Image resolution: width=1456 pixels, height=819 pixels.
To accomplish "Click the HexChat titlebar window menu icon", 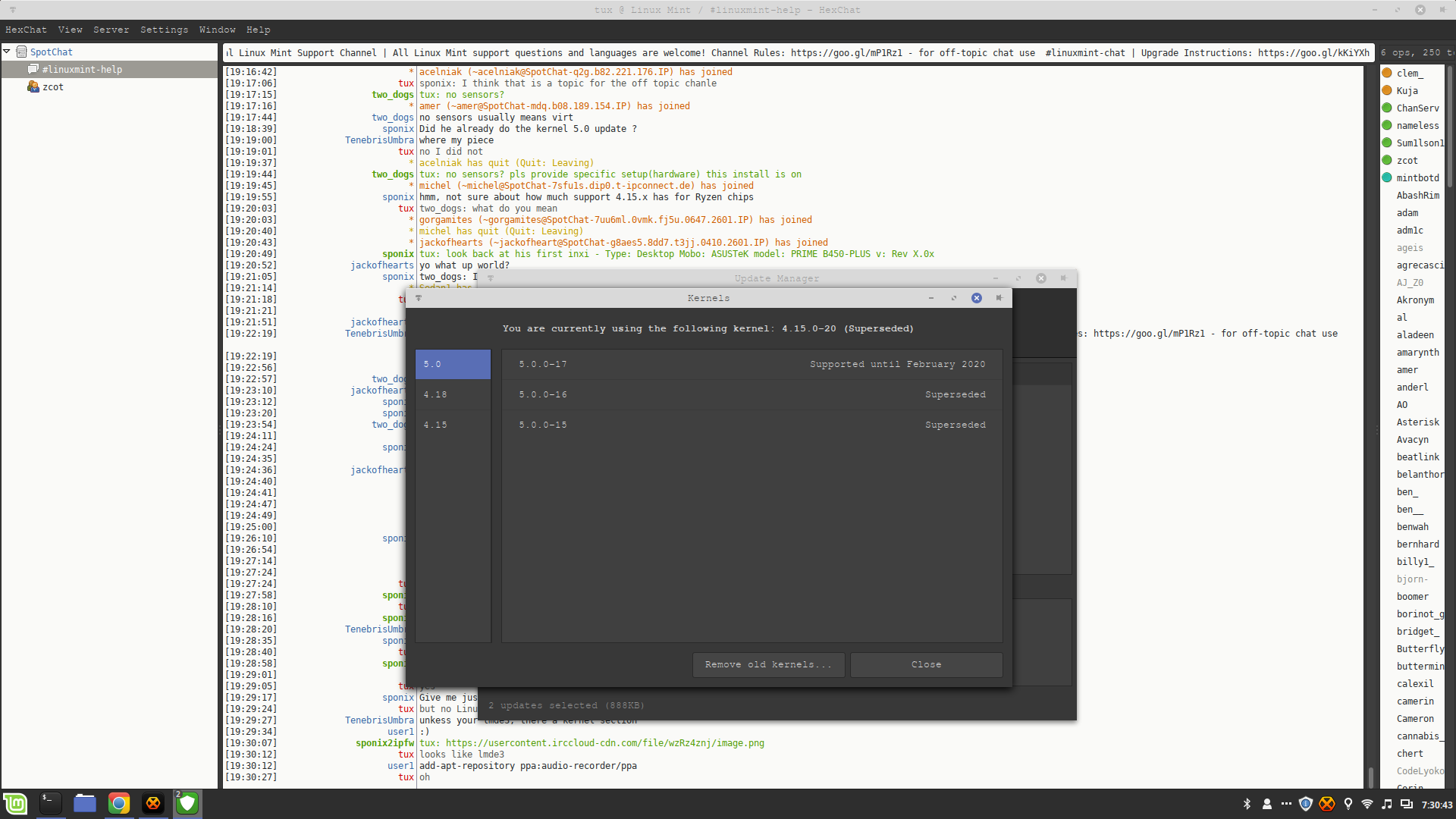I will coord(12,10).
